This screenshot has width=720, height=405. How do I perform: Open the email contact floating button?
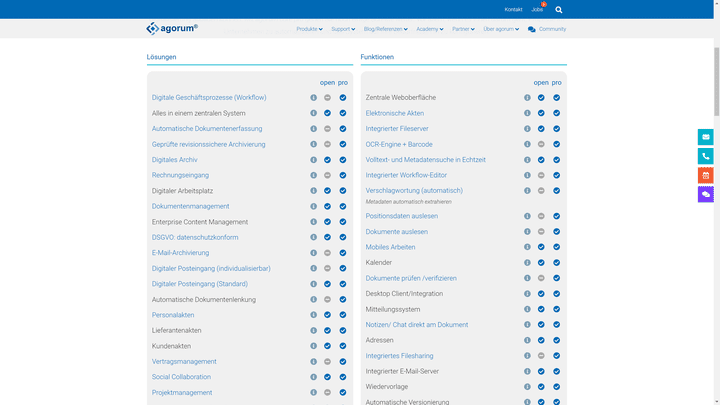coord(705,137)
